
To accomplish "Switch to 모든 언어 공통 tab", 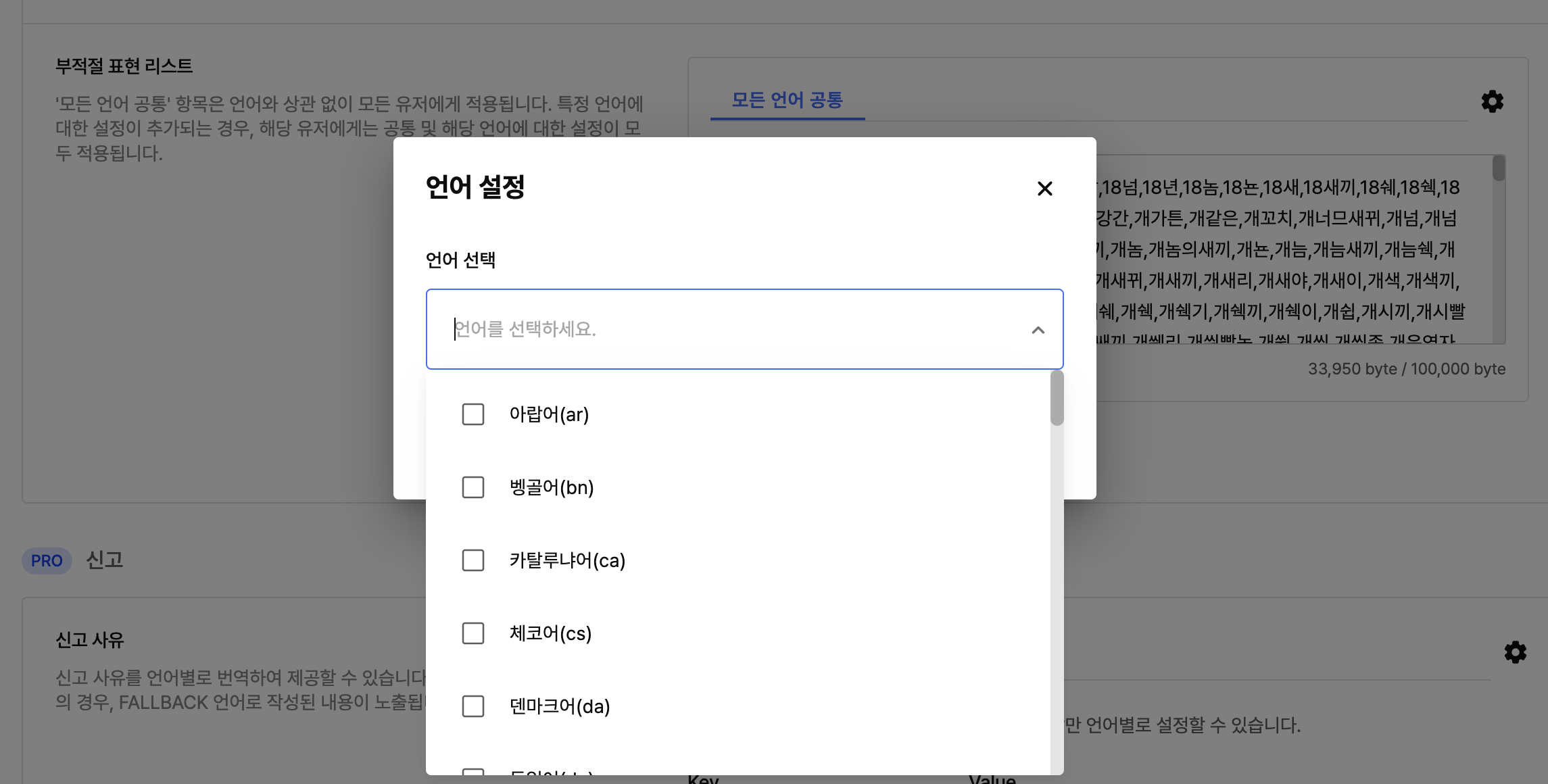I will tap(787, 101).
